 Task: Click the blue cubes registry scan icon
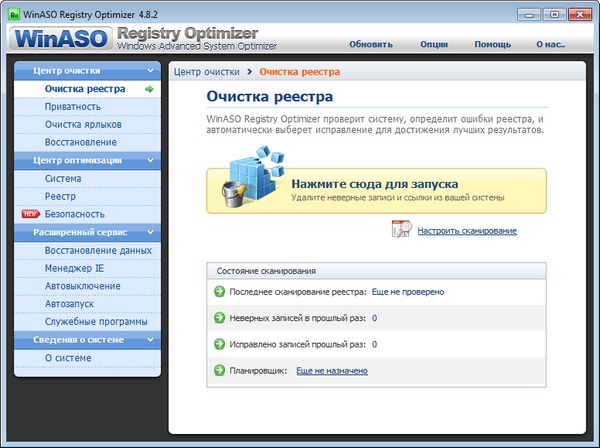248,176
